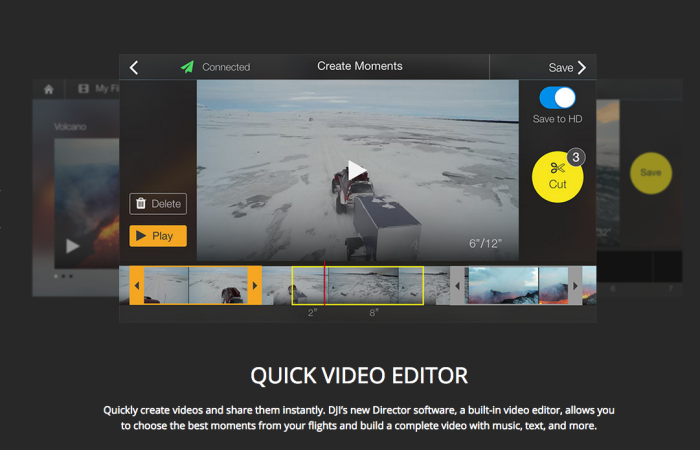Click the right orange handle of first clip
This screenshot has height=450, width=700.
pos(254,285)
